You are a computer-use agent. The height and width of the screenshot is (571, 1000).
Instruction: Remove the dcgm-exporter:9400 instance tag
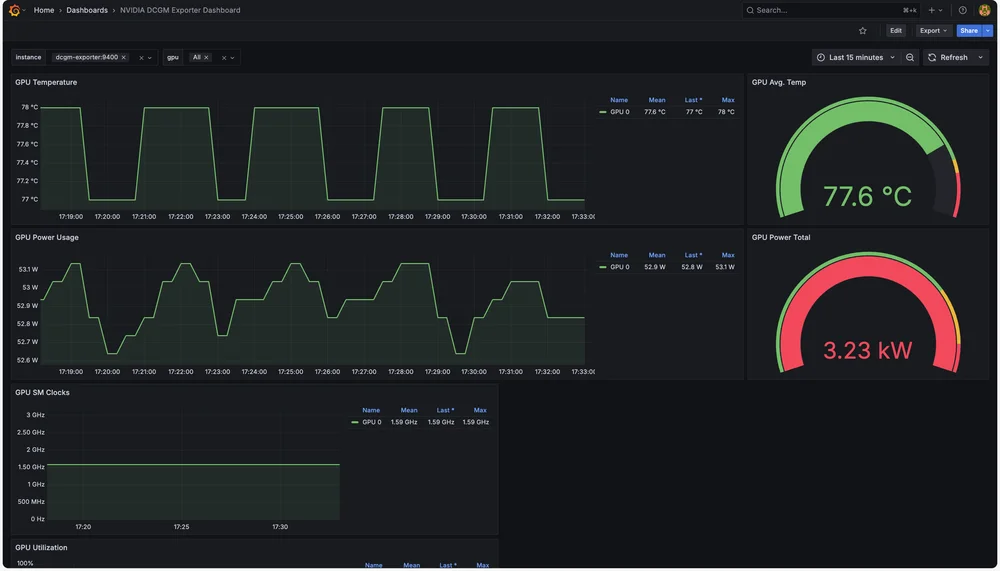[x=124, y=58]
